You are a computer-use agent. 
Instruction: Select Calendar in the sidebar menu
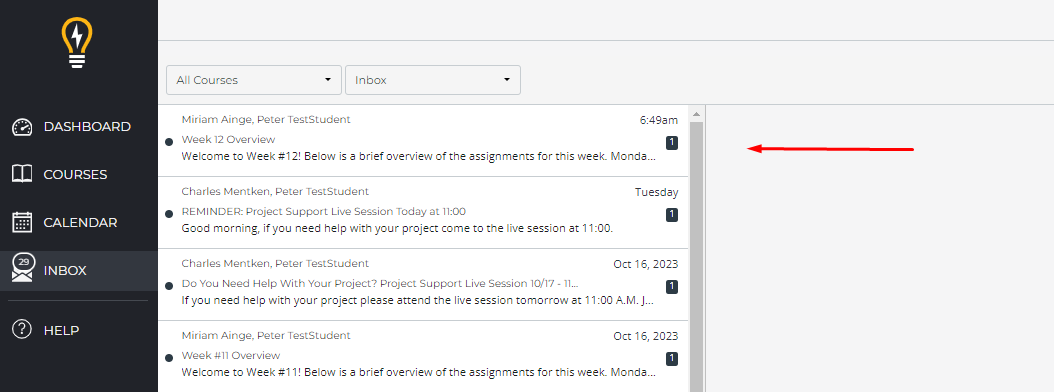click(x=79, y=223)
